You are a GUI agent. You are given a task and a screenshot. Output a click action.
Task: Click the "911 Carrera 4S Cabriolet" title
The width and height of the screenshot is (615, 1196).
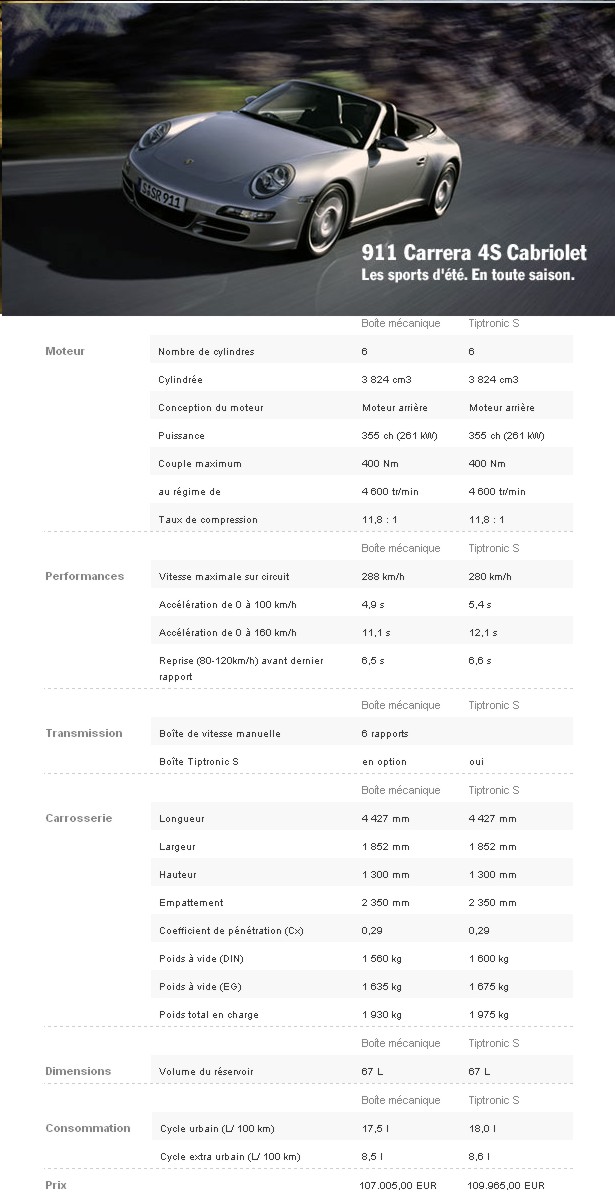[474, 253]
